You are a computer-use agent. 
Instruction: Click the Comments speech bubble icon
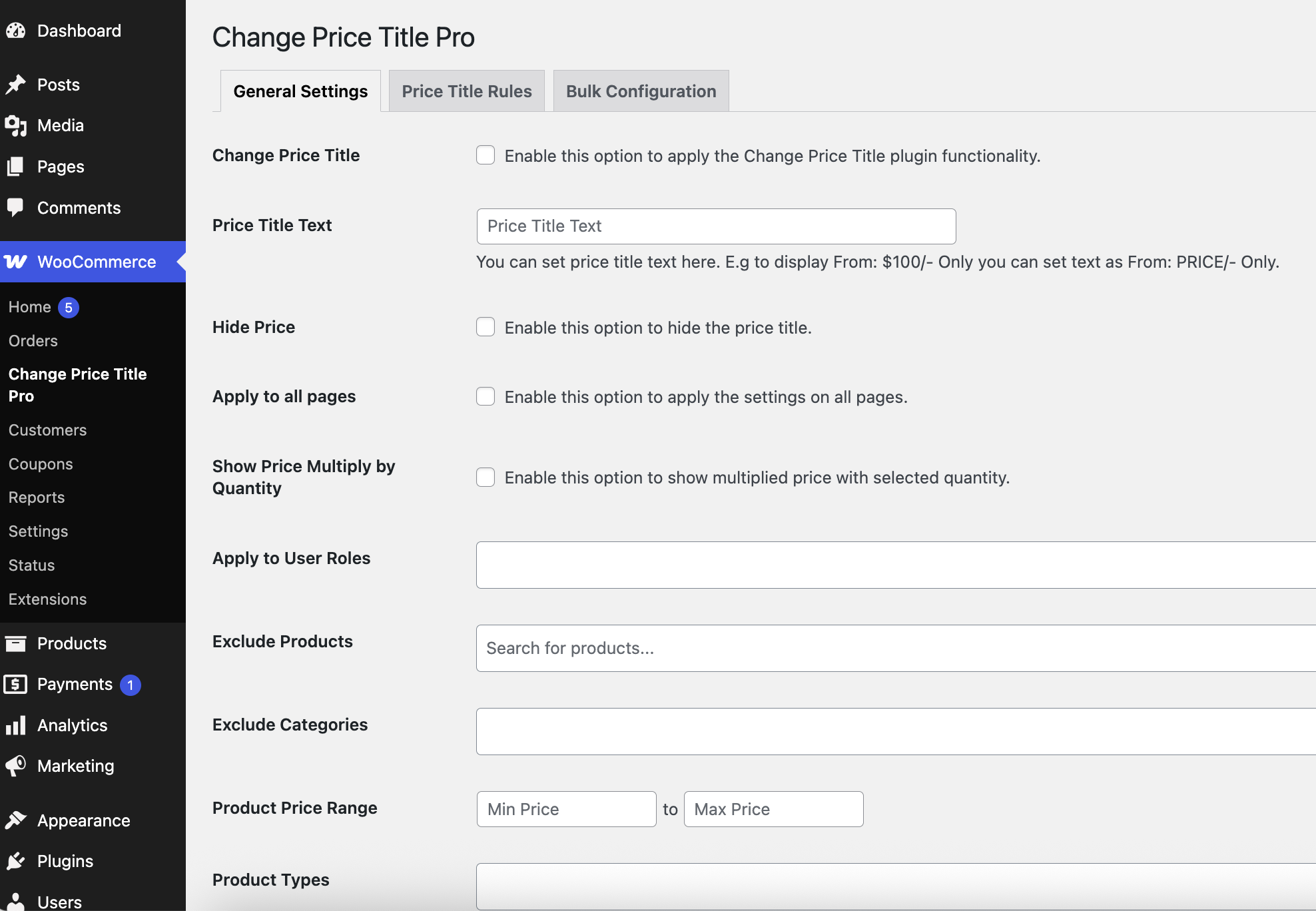coord(16,207)
